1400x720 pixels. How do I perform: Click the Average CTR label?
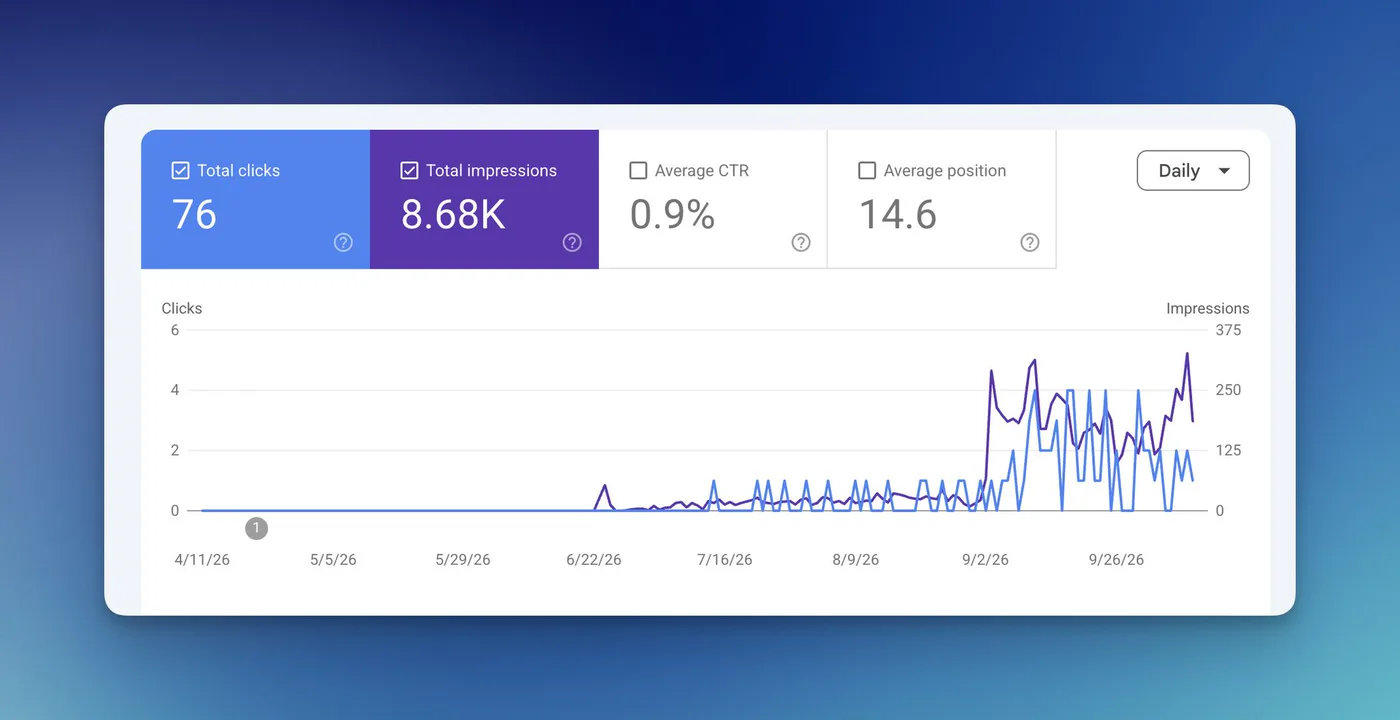pos(702,171)
